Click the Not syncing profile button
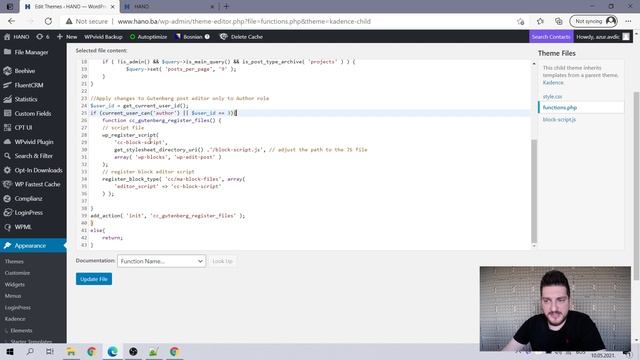This screenshot has height=360, width=640. pyautogui.click(x=593, y=21)
